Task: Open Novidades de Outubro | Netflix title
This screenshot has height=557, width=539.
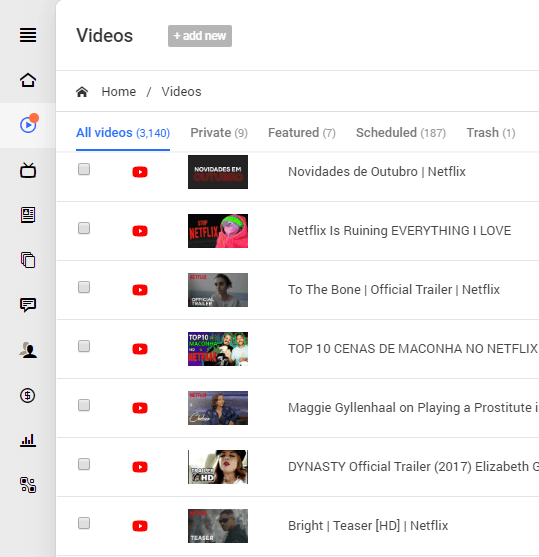Action: (377, 172)
